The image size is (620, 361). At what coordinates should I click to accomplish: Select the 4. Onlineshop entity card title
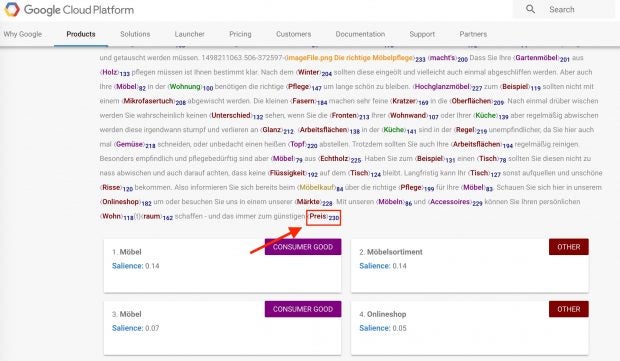tap(383, 314)
